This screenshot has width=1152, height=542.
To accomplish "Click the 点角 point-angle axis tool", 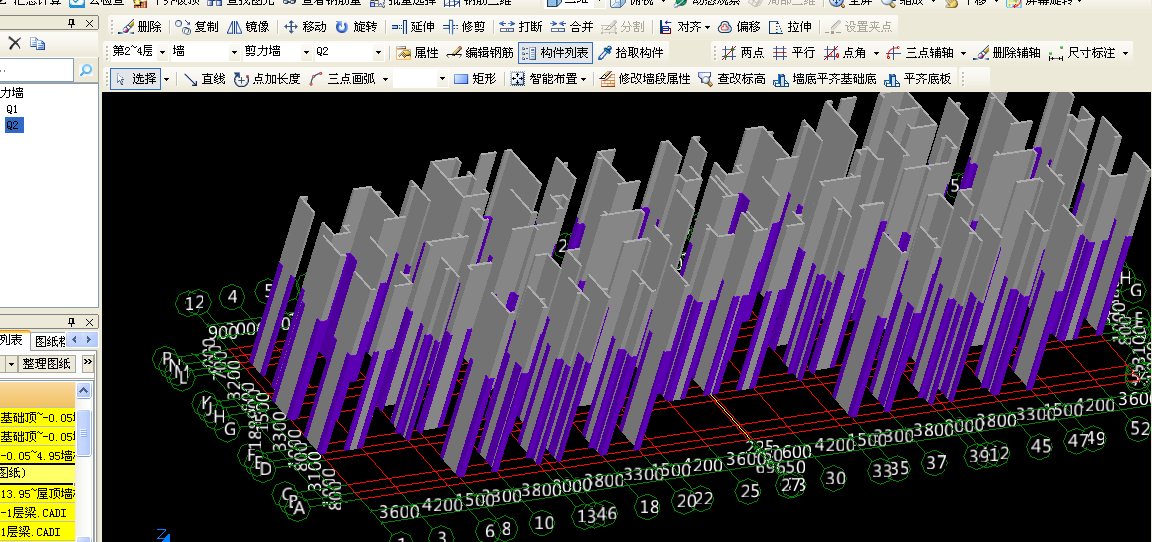I will tap(845, 53).
